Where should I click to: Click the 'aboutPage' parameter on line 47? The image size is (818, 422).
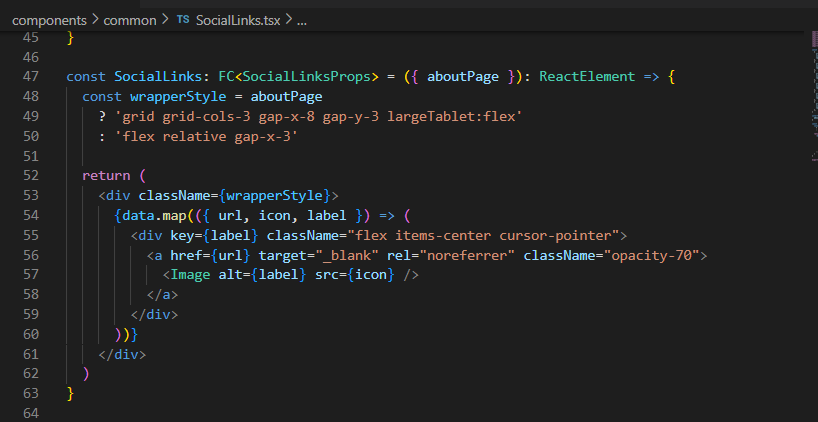click(x=463, y=77)
